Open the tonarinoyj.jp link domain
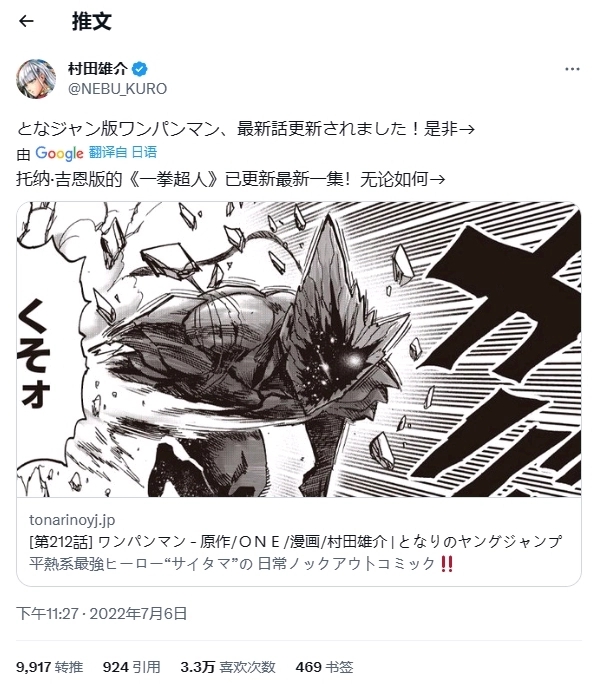Image resolution: width=598 pixels, height=684 pixels. pos(72,520)
